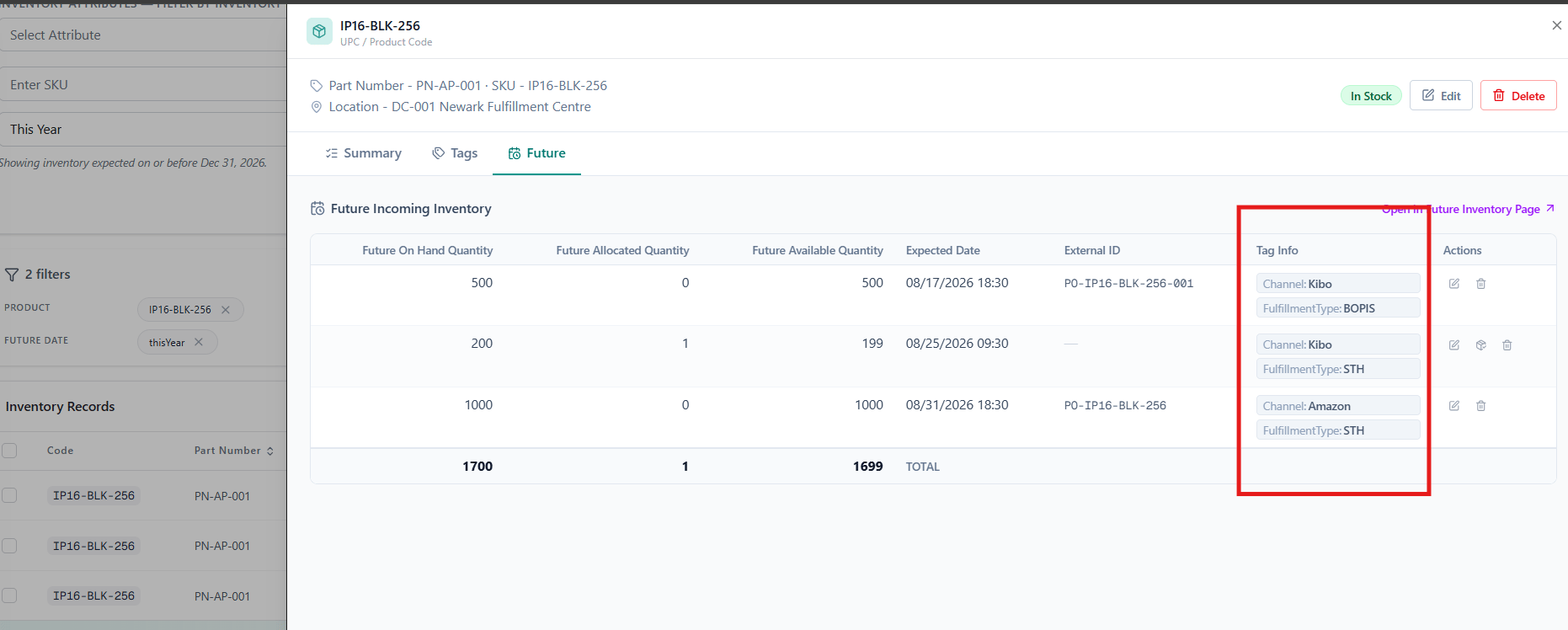Screen dimensions: 1568x630
Task: Open the Future Inventory Page link
Action: click(x=1468, y=209)
